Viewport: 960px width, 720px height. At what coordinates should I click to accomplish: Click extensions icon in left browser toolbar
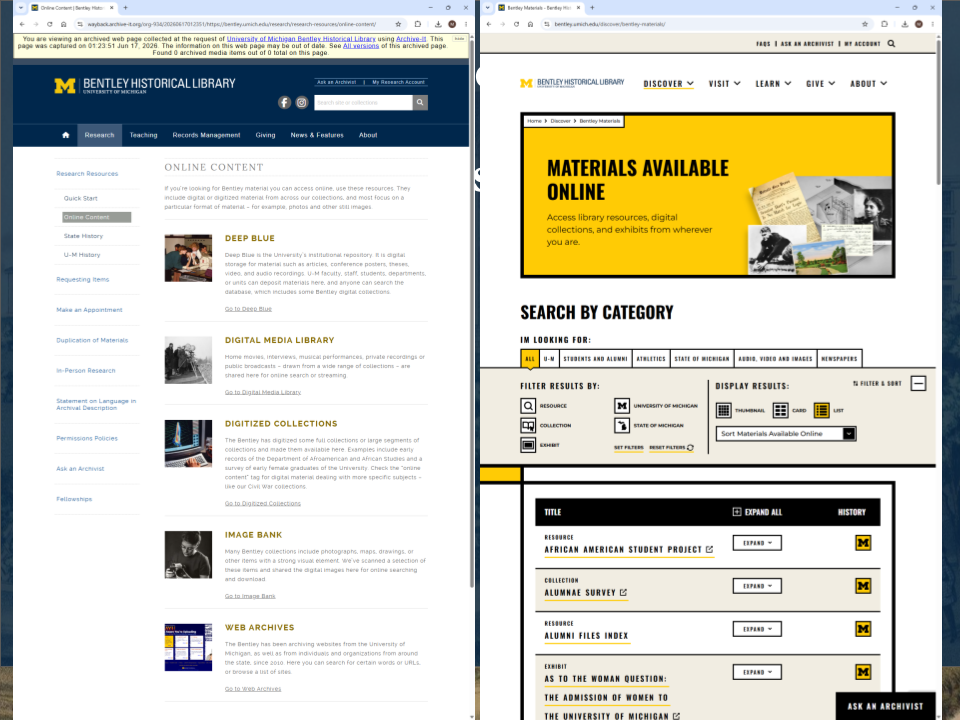tap(418, 24)
